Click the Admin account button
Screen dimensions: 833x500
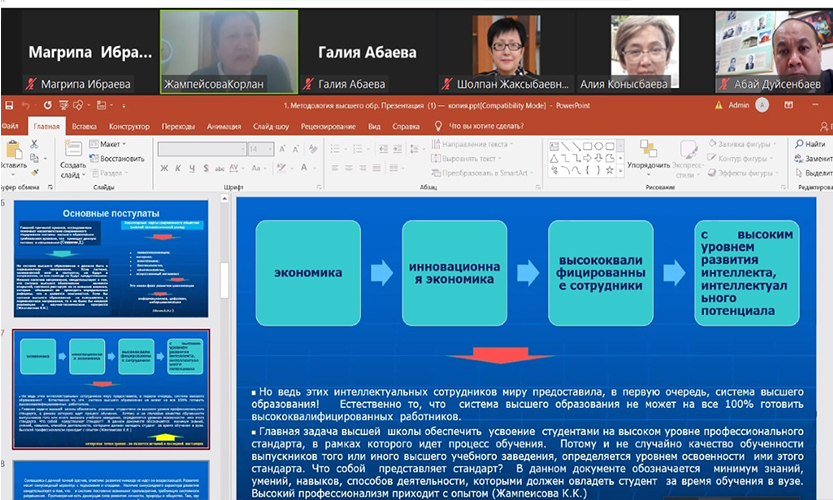pyautogui.click(x=732, y=105)
